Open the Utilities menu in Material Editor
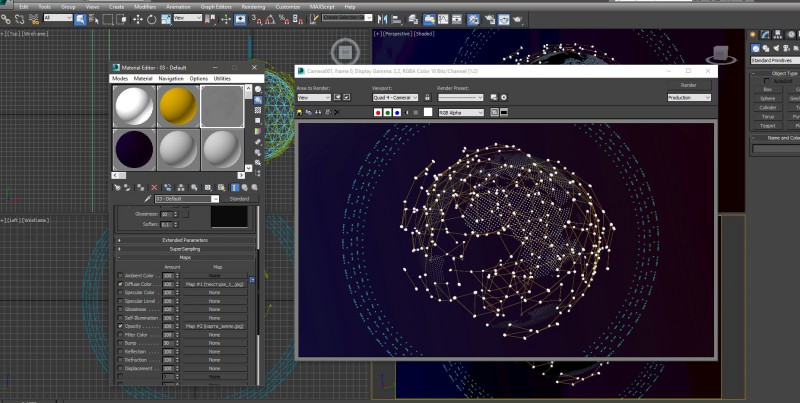 click(x=222, y=79)
